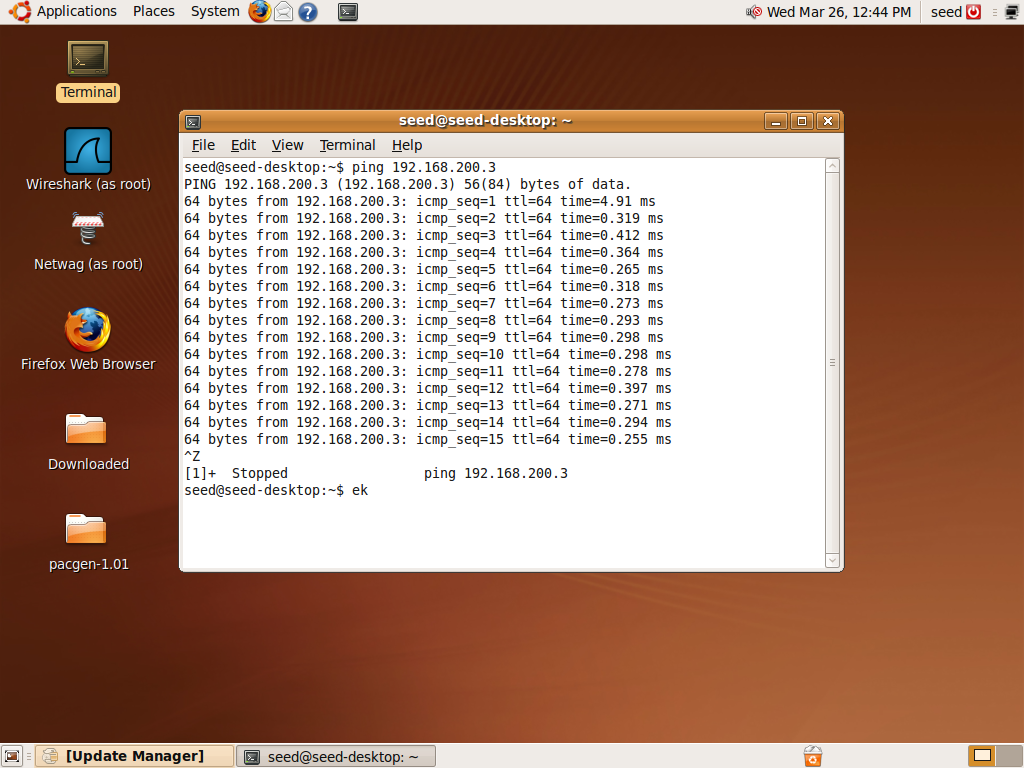Viewport: 1024px width, 768px height.
Task: Click the line with icmp_seq=15
Action: coord(427,439)
